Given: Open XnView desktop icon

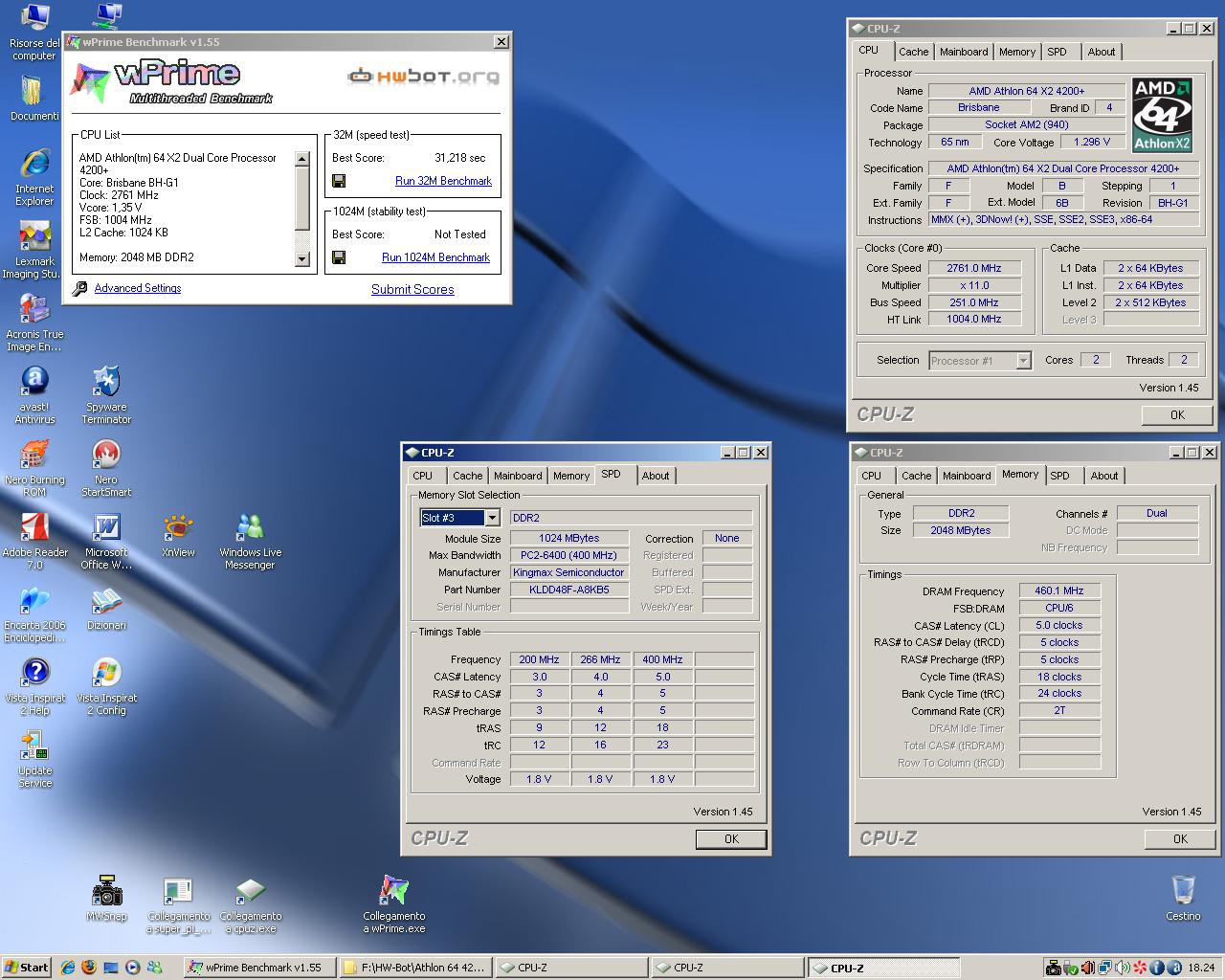Looking at the screenshot, I should pos(178,536).
